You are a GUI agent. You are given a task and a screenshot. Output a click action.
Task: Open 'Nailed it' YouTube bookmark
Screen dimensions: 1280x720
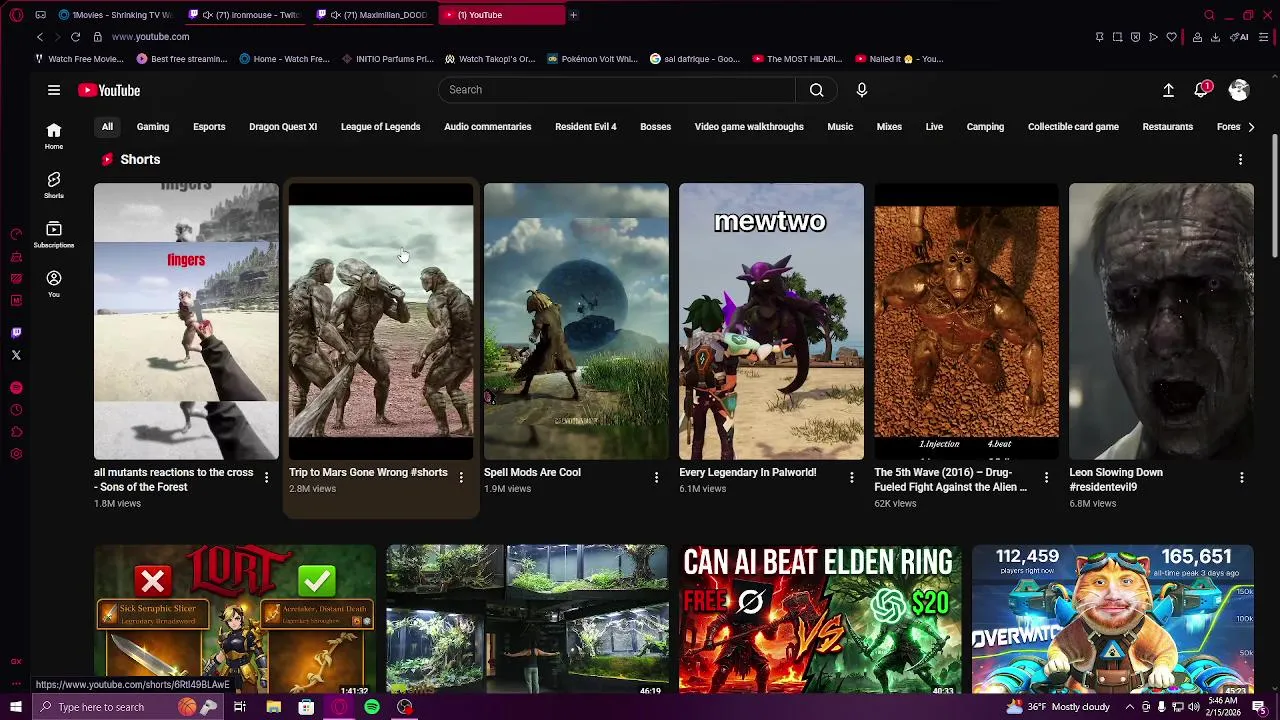[899, 59]
